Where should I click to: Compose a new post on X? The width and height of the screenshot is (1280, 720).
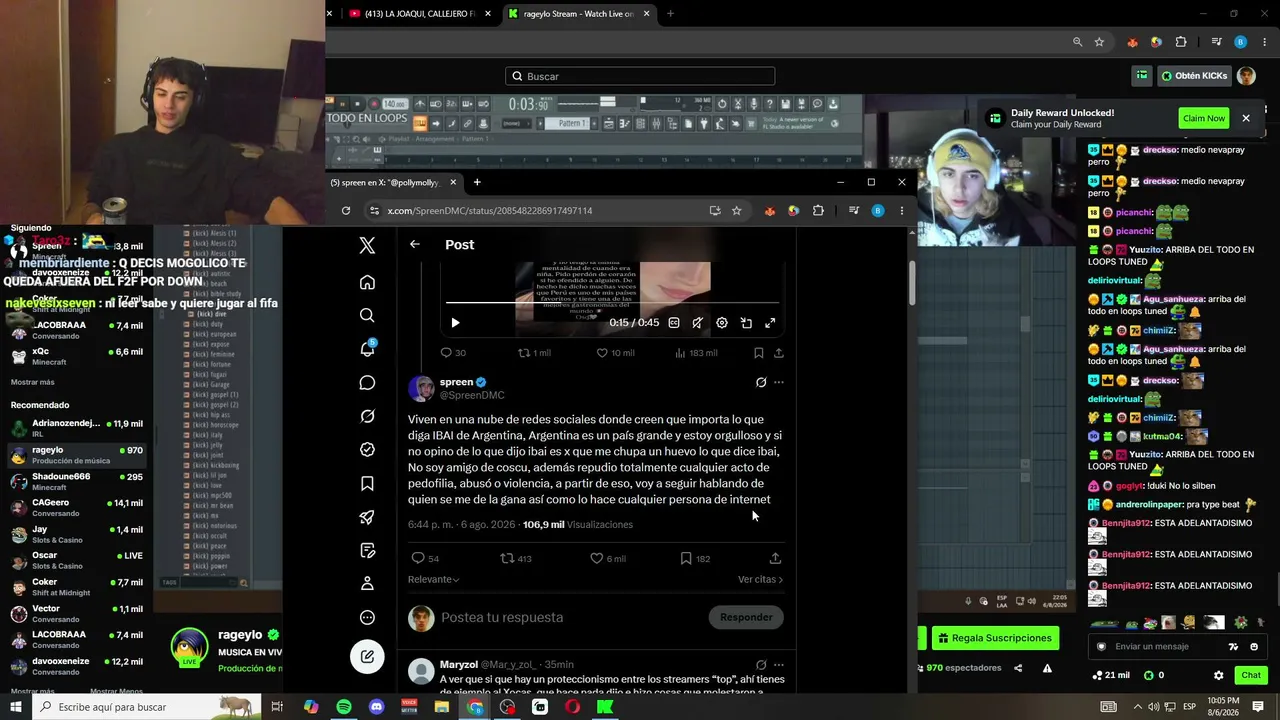(367, 657)
